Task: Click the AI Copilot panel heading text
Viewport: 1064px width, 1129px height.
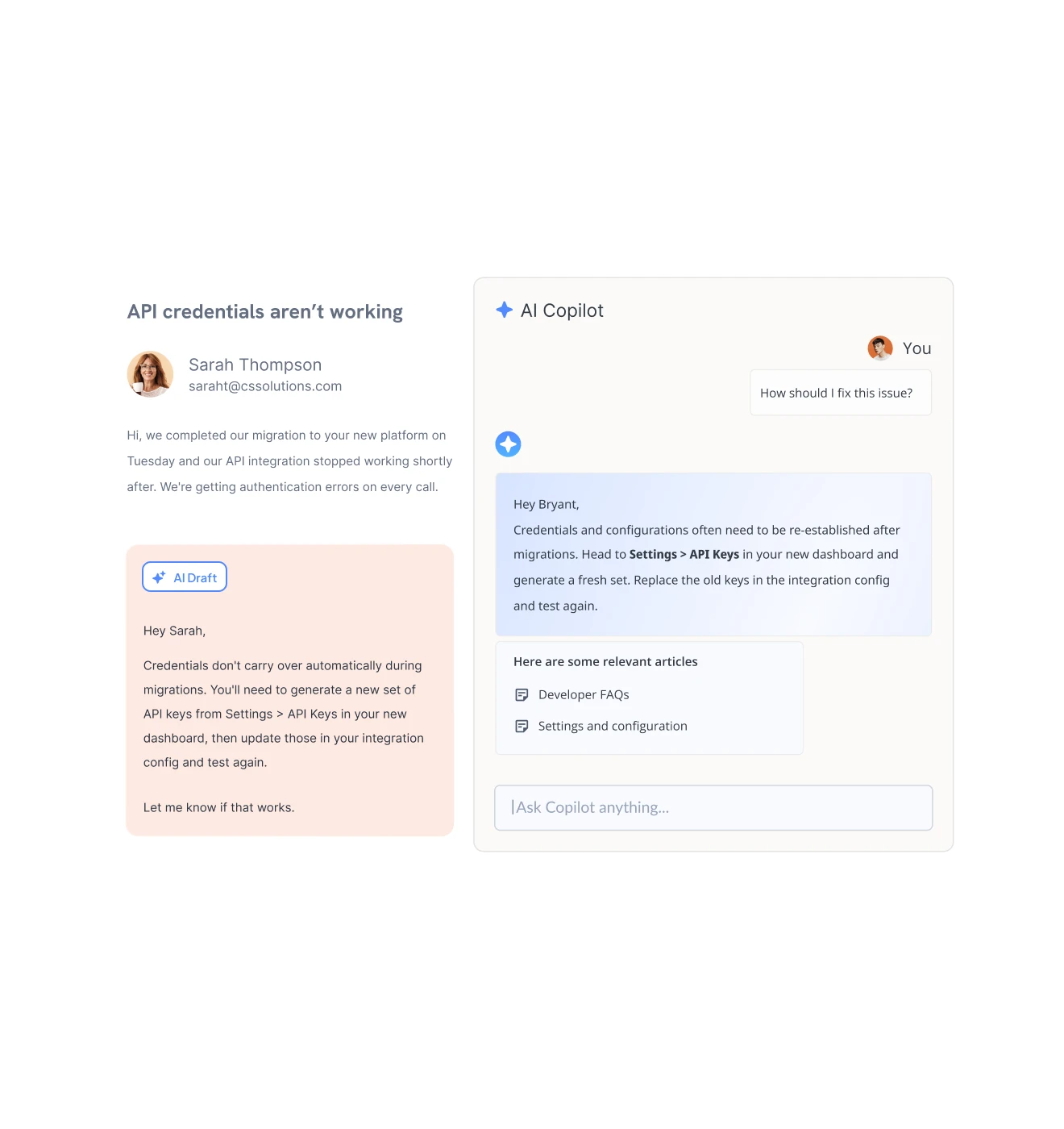Action: (562, 310)
